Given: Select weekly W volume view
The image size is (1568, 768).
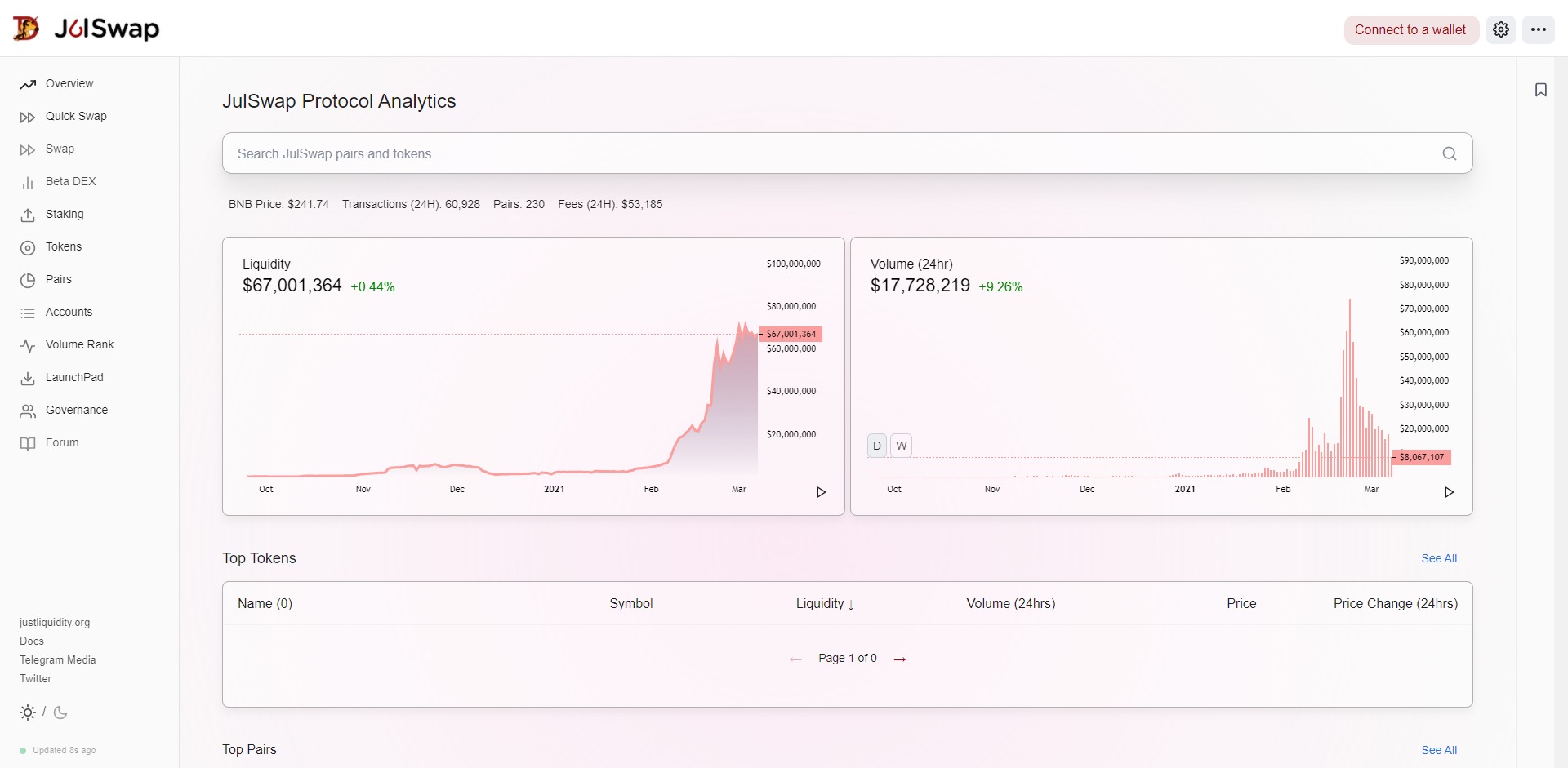Looking at the screenshot, I should pos(902,446).
